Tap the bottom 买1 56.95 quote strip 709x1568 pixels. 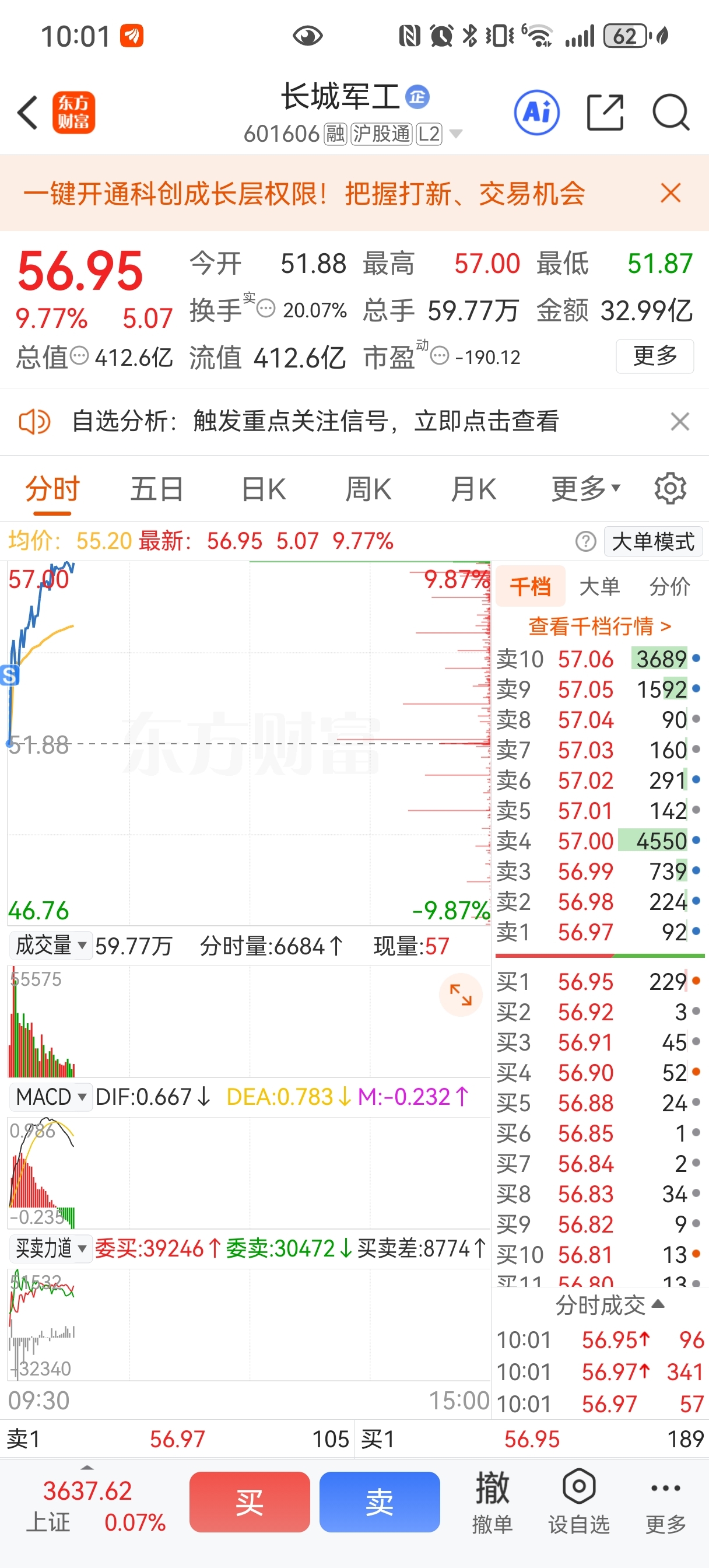[x=532, y=1439]
